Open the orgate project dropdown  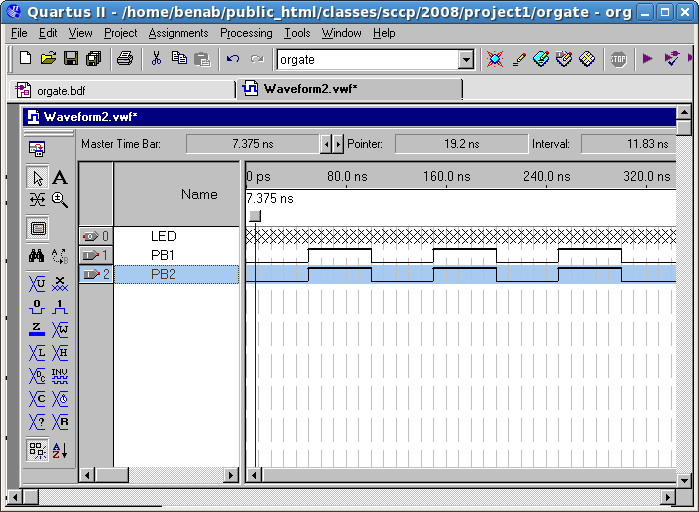(x=465, y=60)
